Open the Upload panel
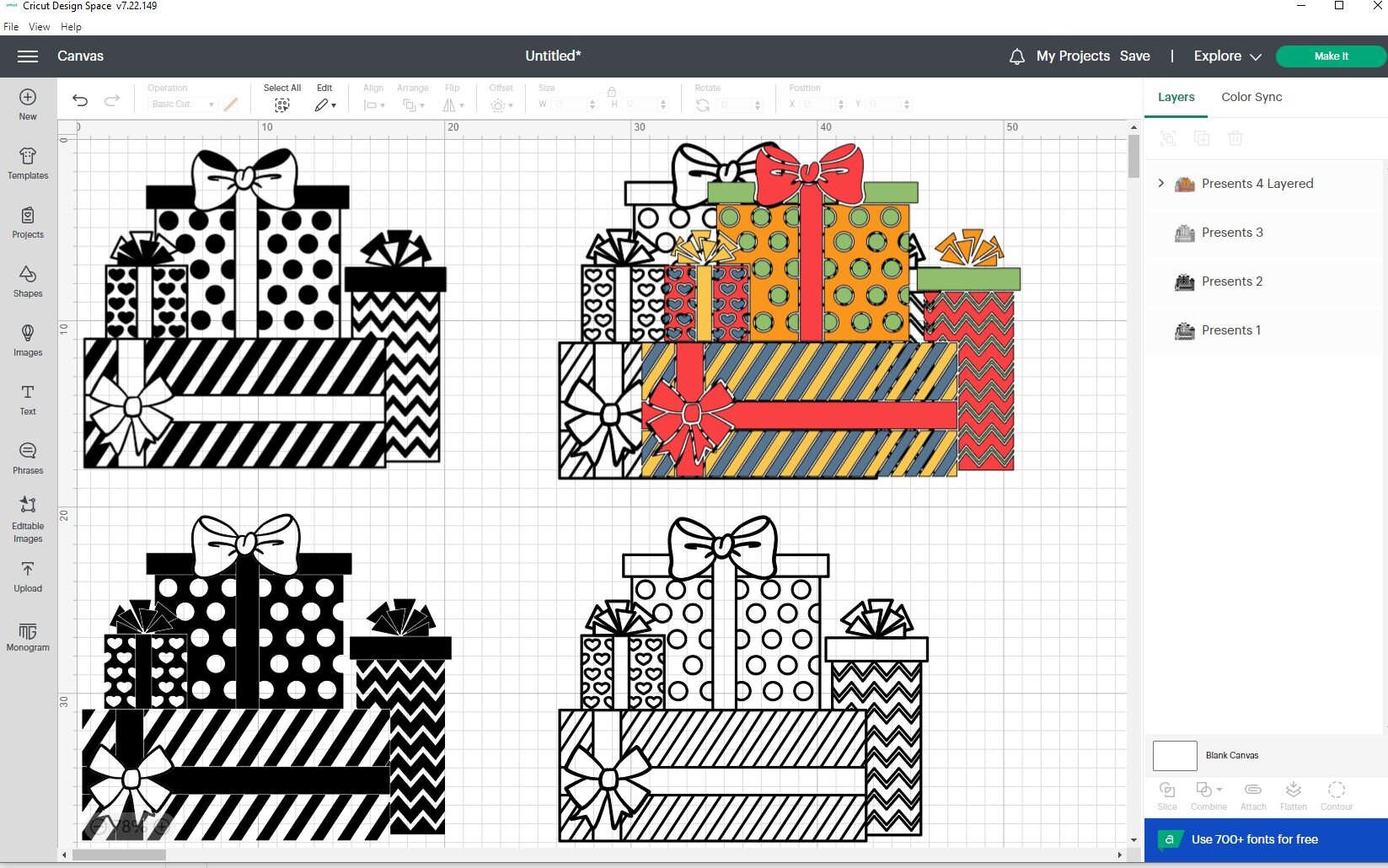This screenshot has height=868, width=1388. pos(28,576)
